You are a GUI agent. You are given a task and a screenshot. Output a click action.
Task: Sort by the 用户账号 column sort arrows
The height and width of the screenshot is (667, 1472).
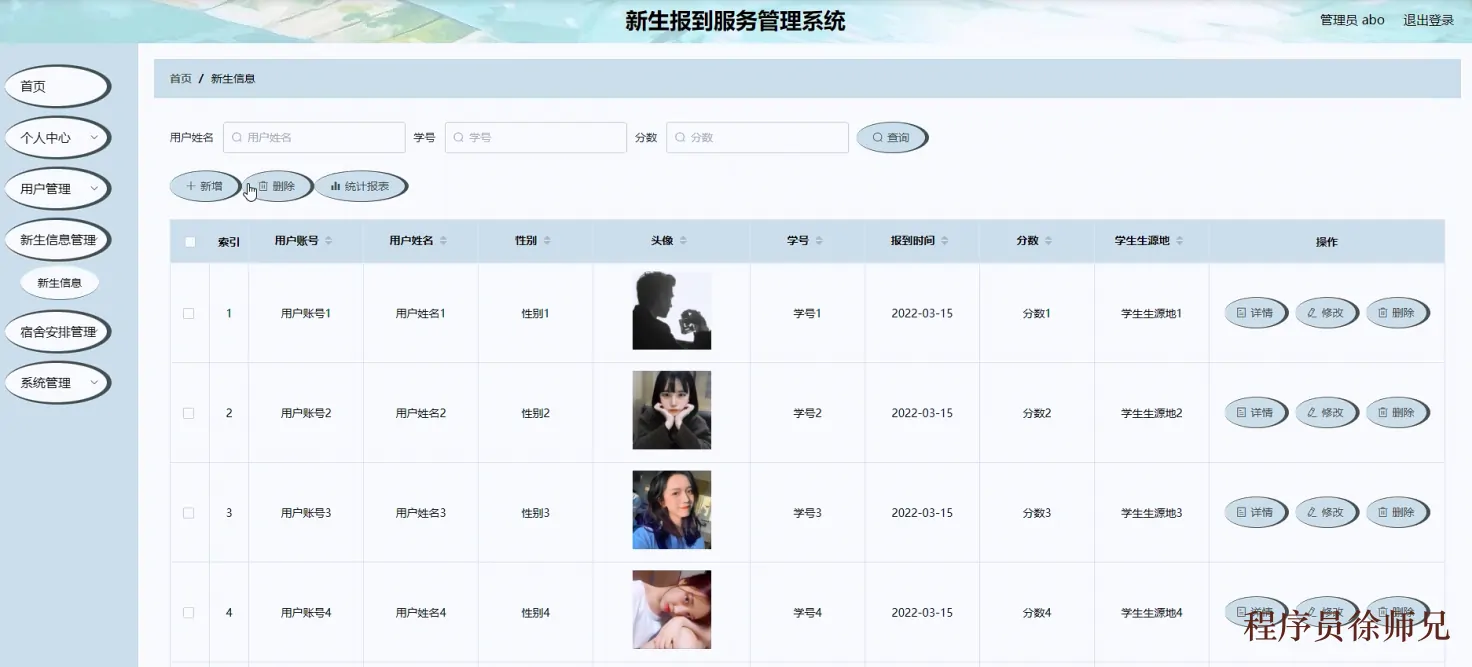[x=329, y=241]
